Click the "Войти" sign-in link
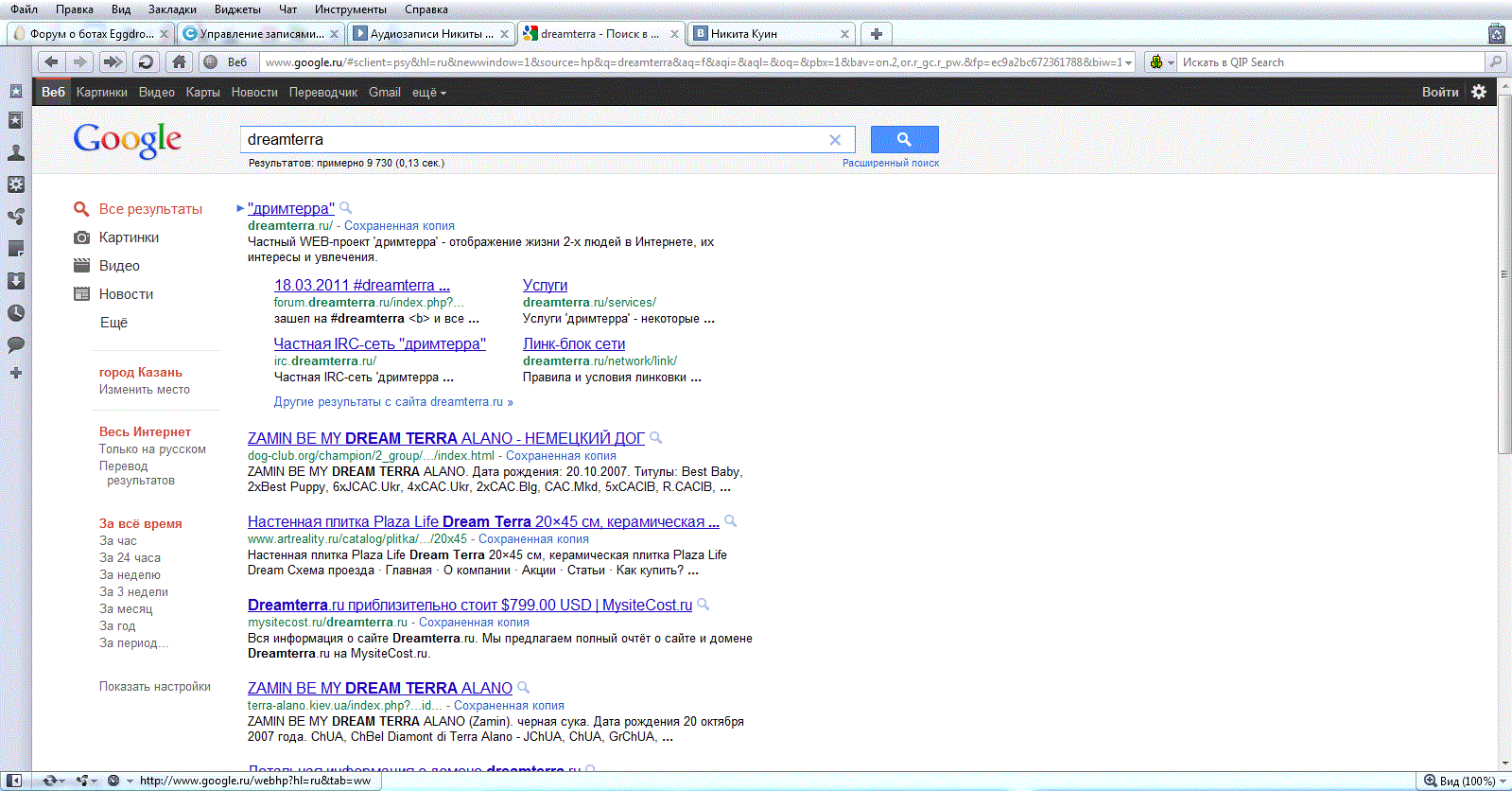The width and height of the screenshot is (1512, 791). point(1440,93)
